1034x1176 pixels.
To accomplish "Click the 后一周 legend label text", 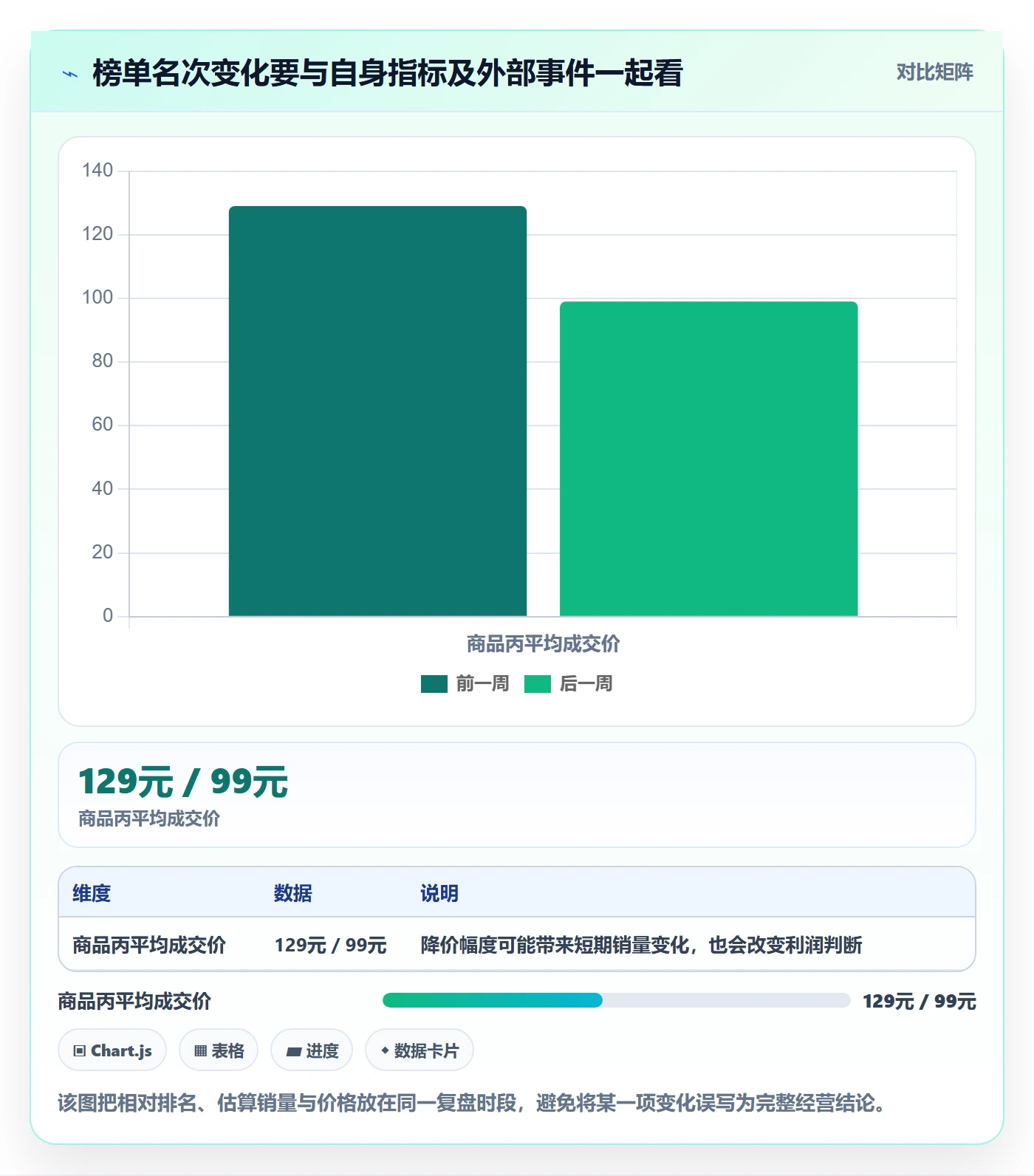I will click(586, 684).
